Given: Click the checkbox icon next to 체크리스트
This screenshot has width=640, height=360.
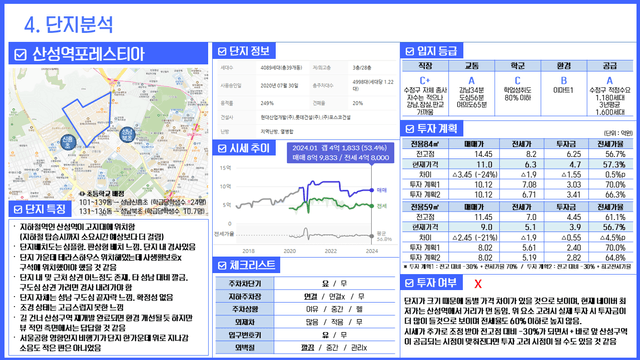Looking at the screenshot, I should tap(222, 266).
